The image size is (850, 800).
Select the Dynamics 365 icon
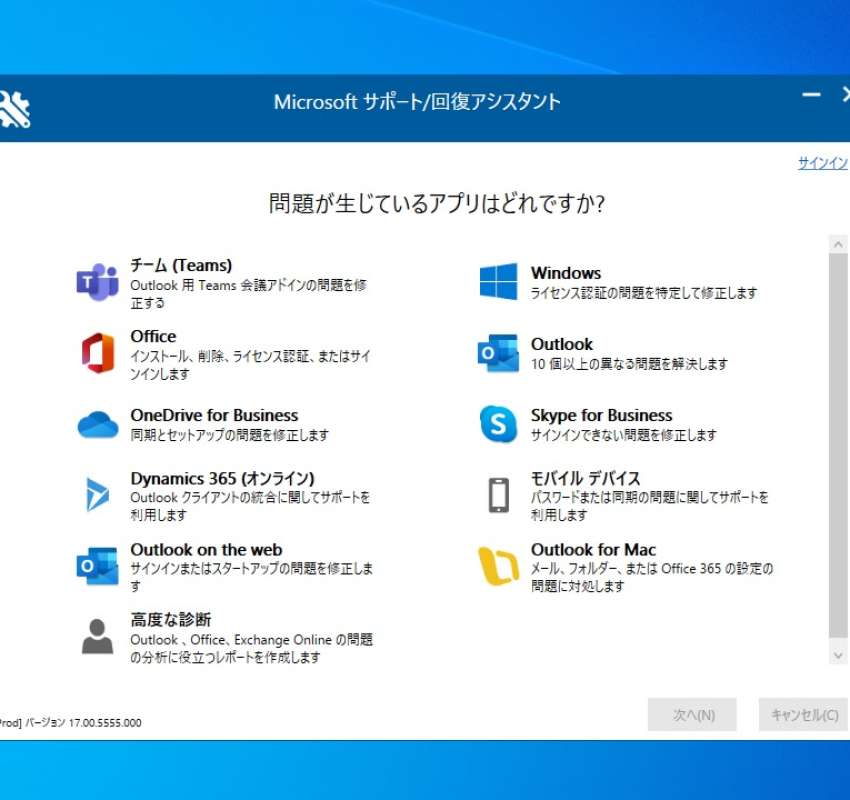pos(98,495)
